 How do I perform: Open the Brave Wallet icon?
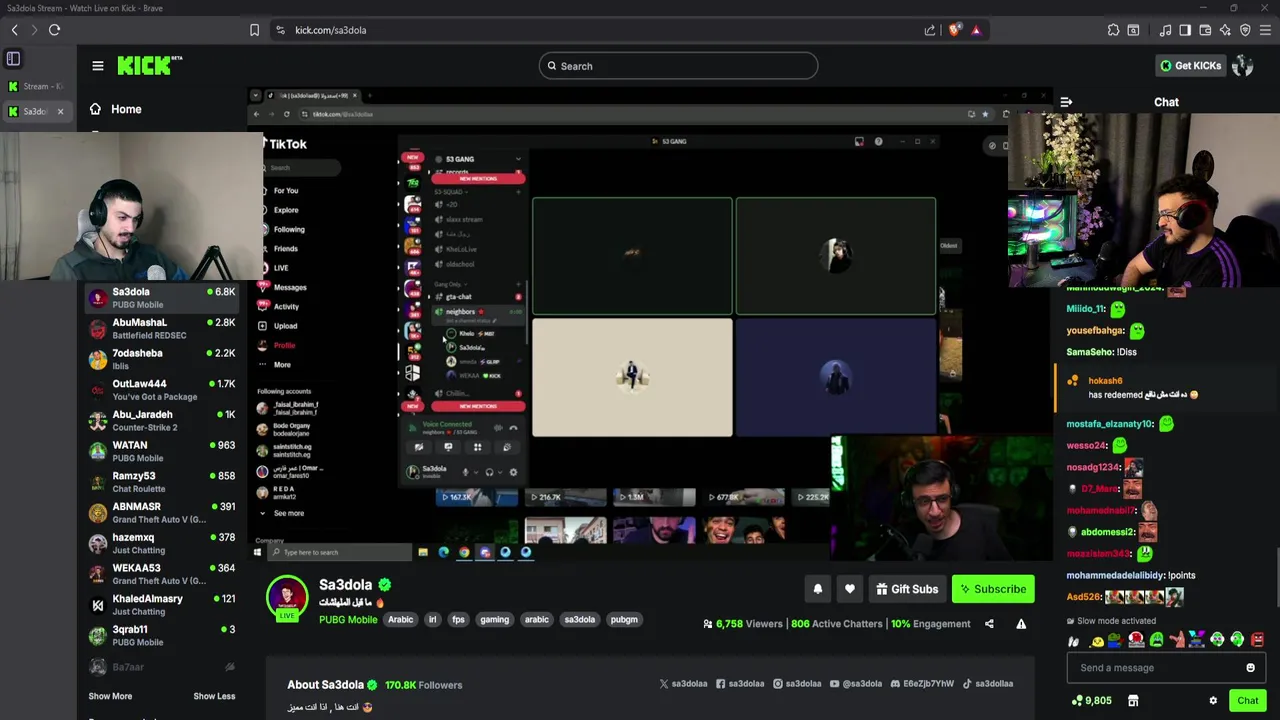pyautogui.click(x=1205, y=30)
